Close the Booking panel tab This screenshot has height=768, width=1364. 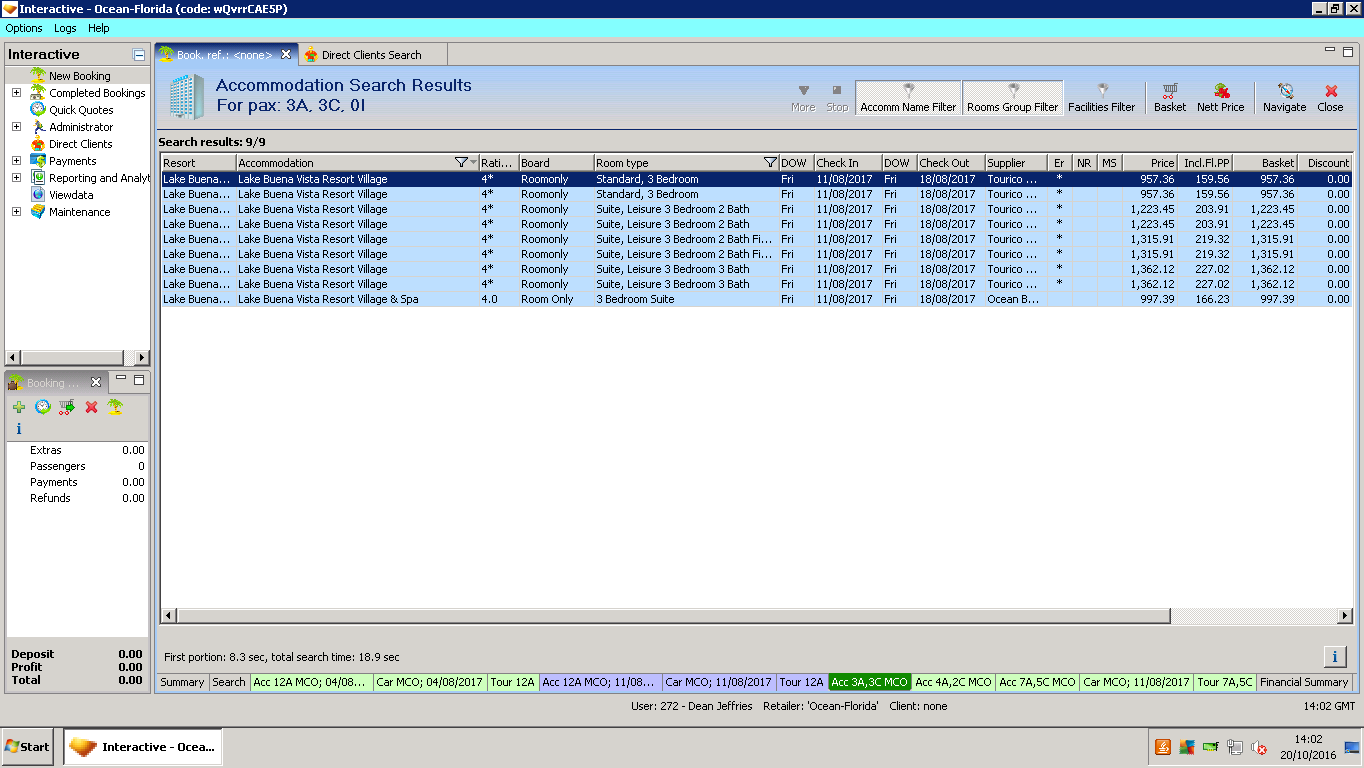[96, 382]
